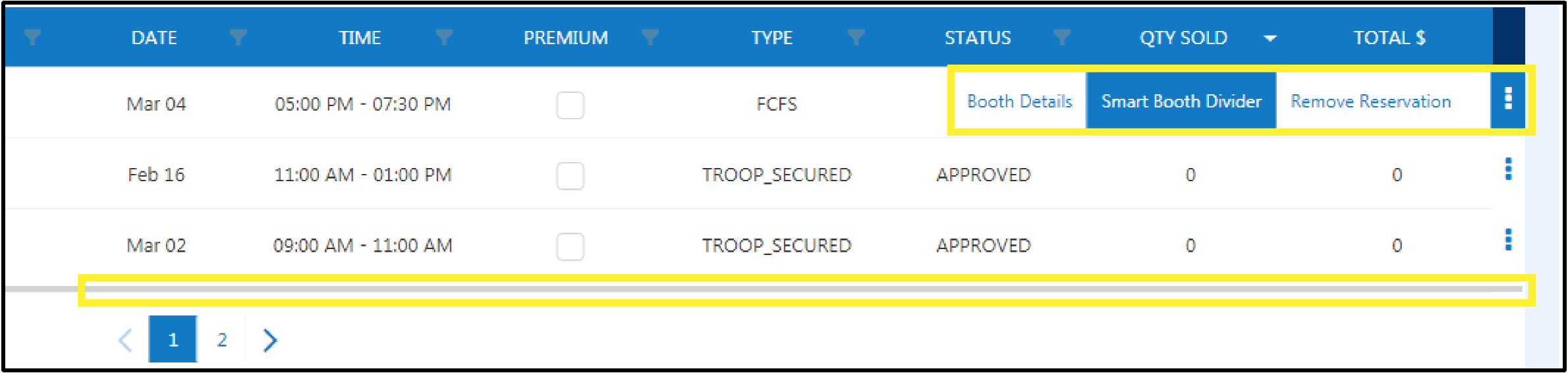Open three-dot menu for Feb 16 row
The width and height of the screenshot is (1568, 373).
pyautogui.click(x=1508, y=169)
